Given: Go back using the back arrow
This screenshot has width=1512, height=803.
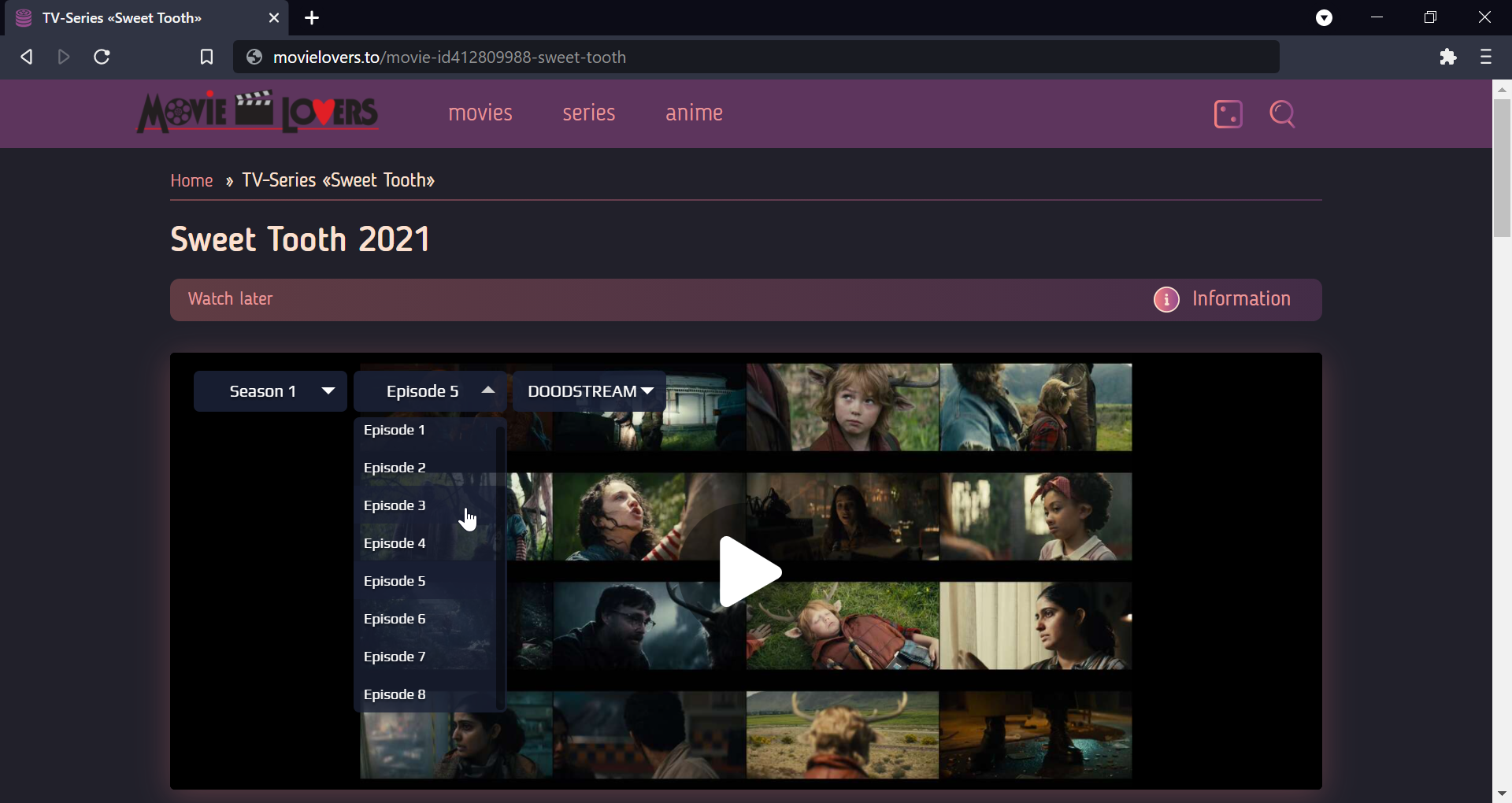Looking at the screenshot, I should tap(26, 57).
